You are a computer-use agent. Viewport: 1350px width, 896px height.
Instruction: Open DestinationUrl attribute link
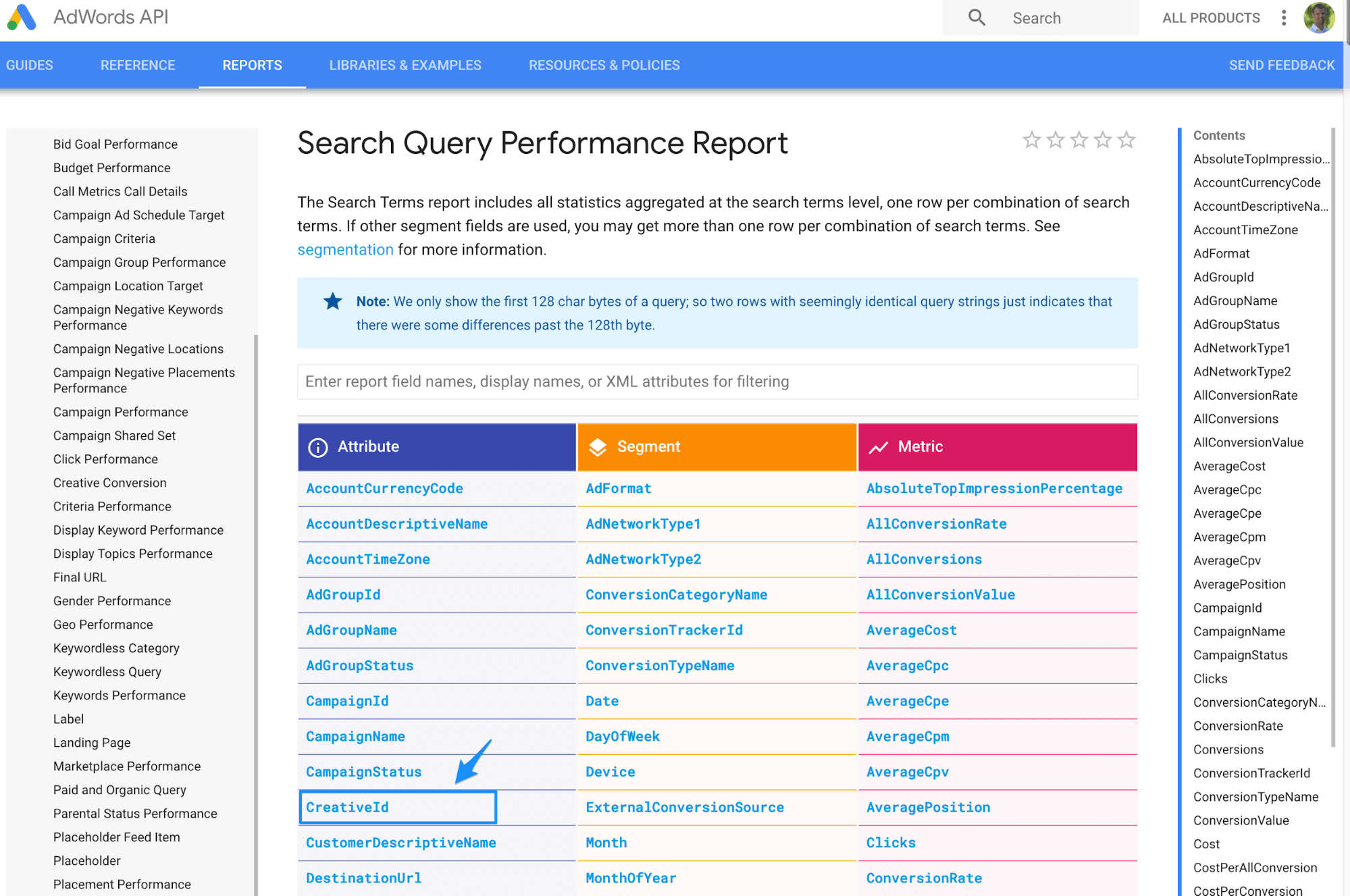[x=363, y=878]
